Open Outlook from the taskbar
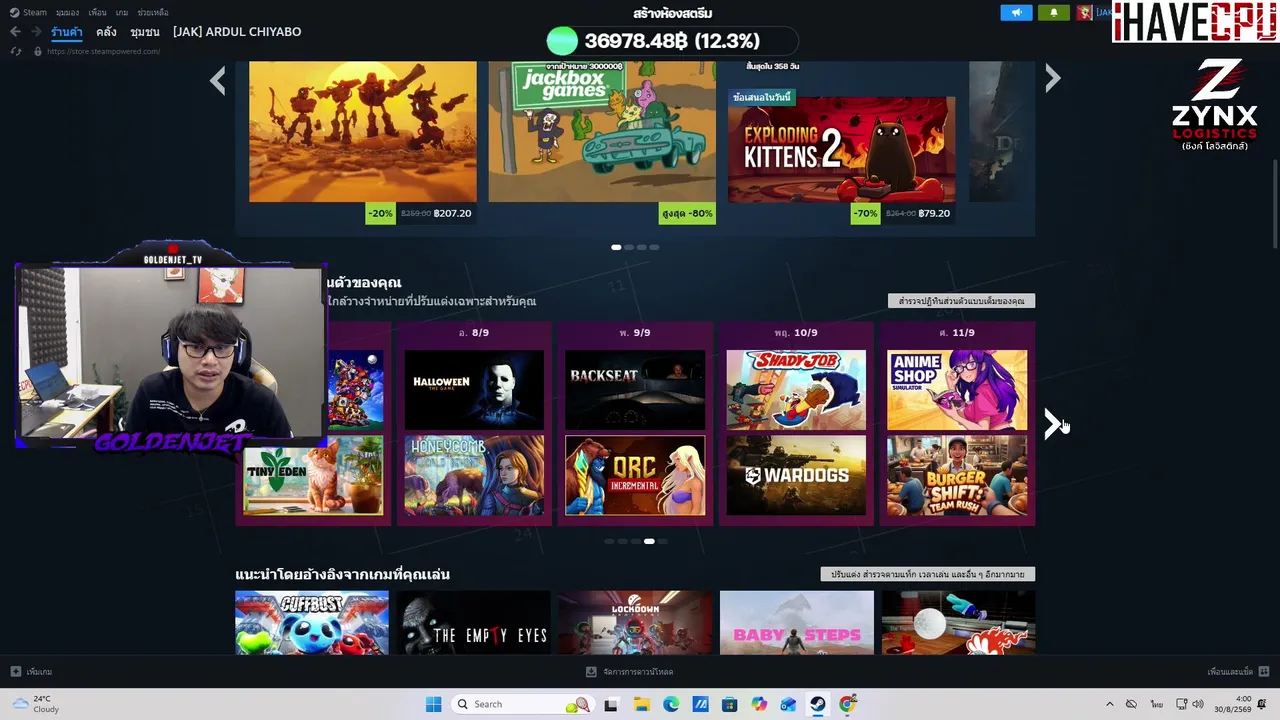Viewport: 1280px width, 720px height. point(788,704)
